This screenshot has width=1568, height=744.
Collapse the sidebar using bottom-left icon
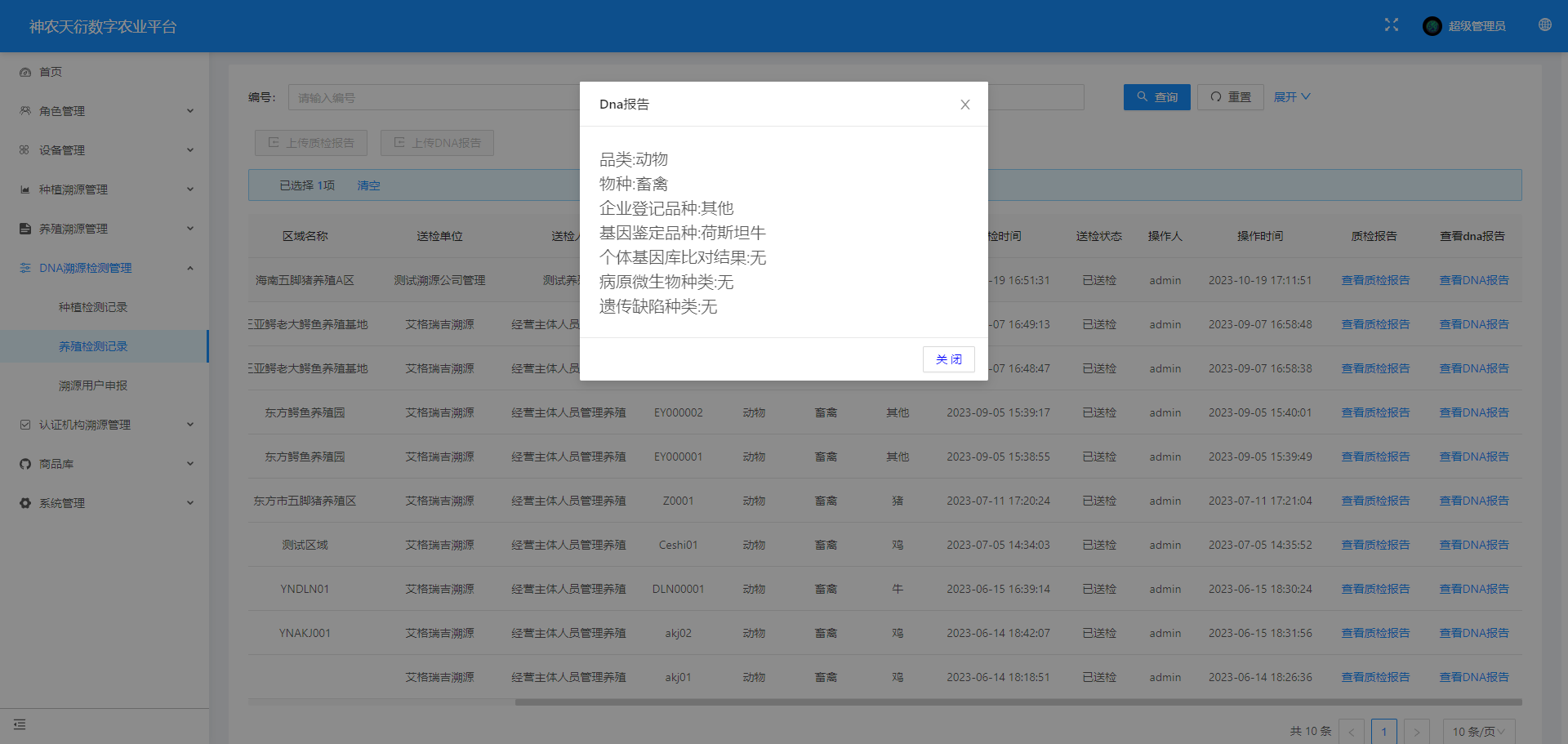point(20,724)
